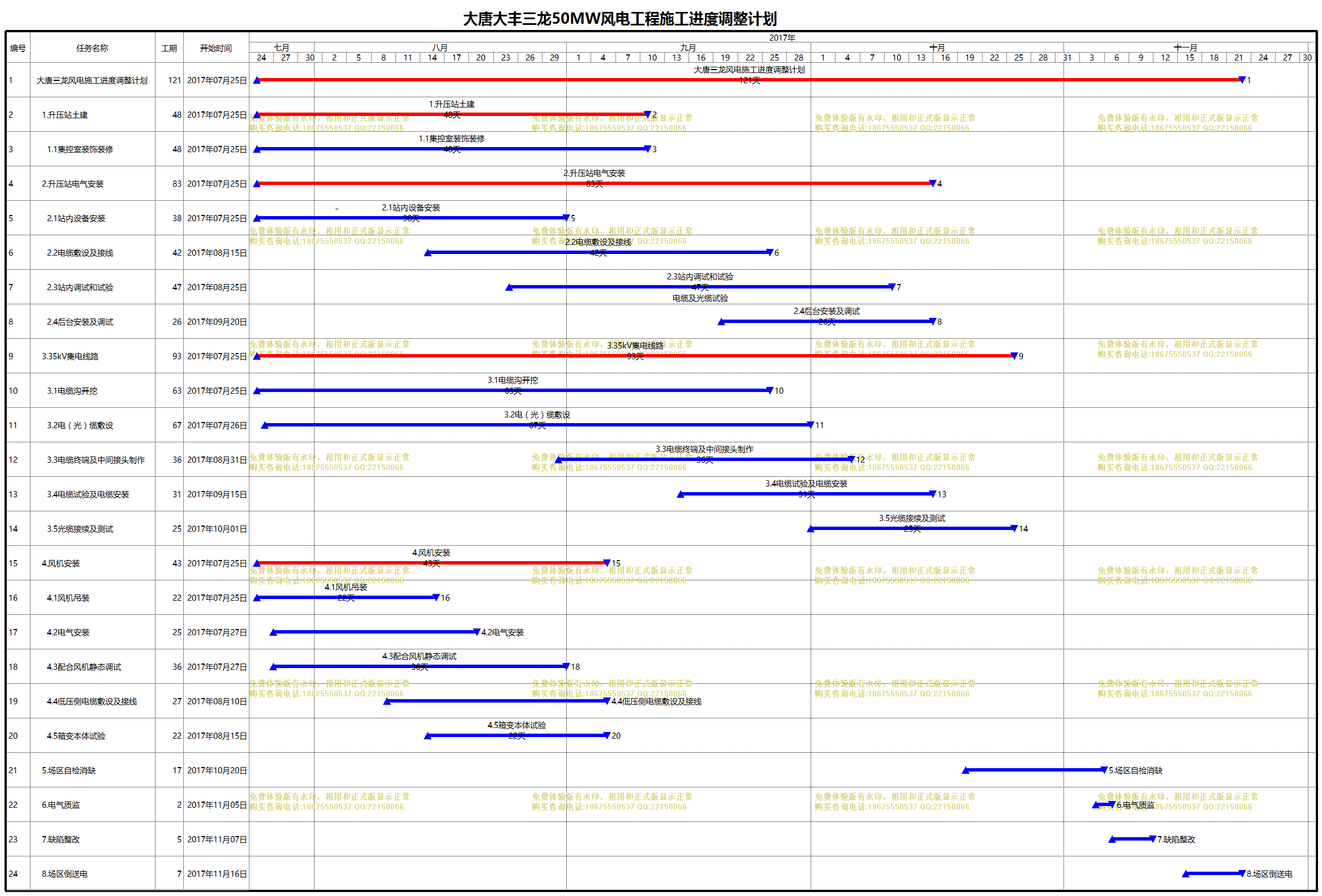Viewport: 1322px width, 896px height.
Task: Click the blue 3.1电缆沟开挖 63天 bar
Action: click(513, 390)
